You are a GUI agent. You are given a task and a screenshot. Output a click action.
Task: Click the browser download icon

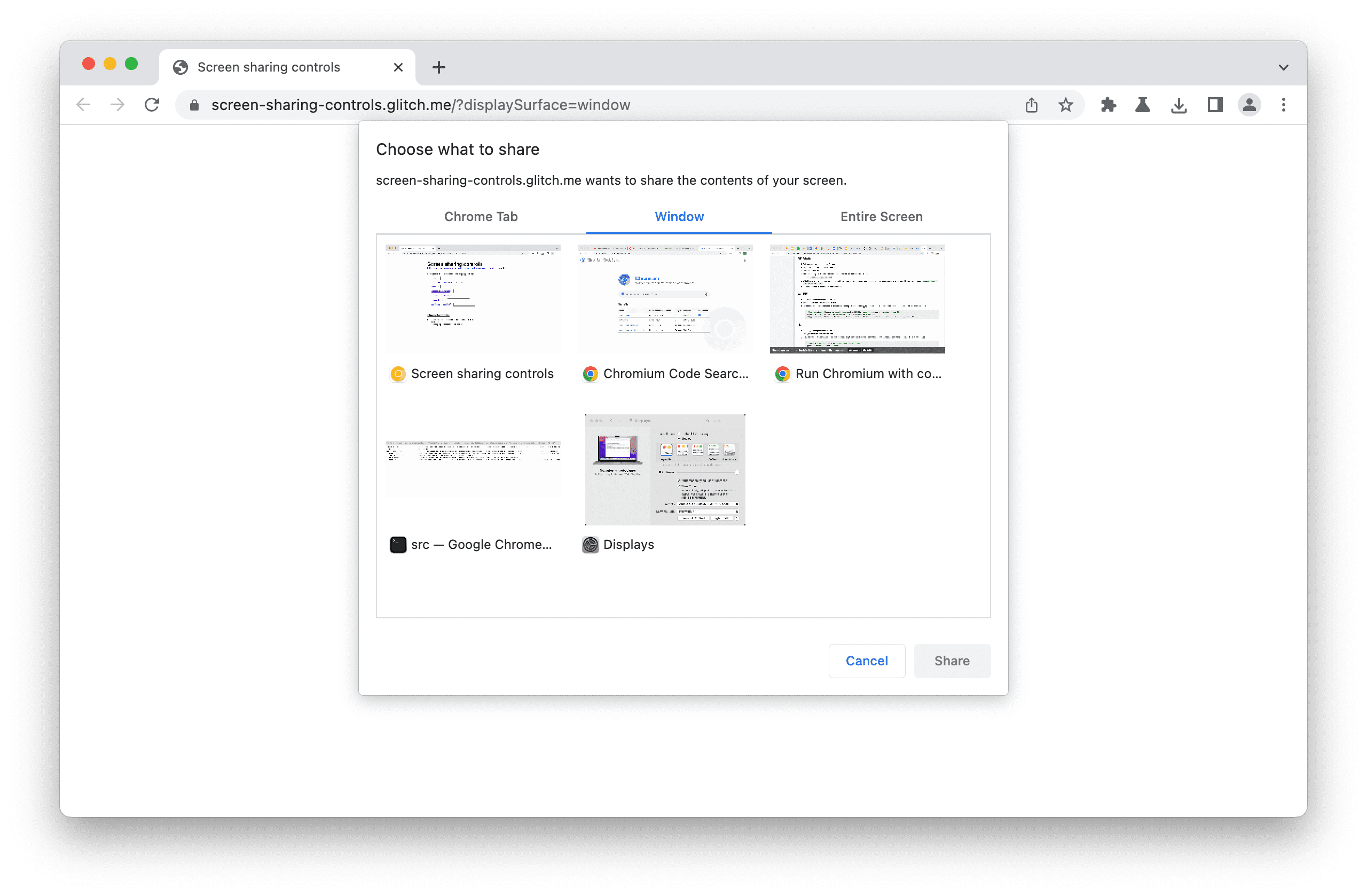(x=1179, y=104)
